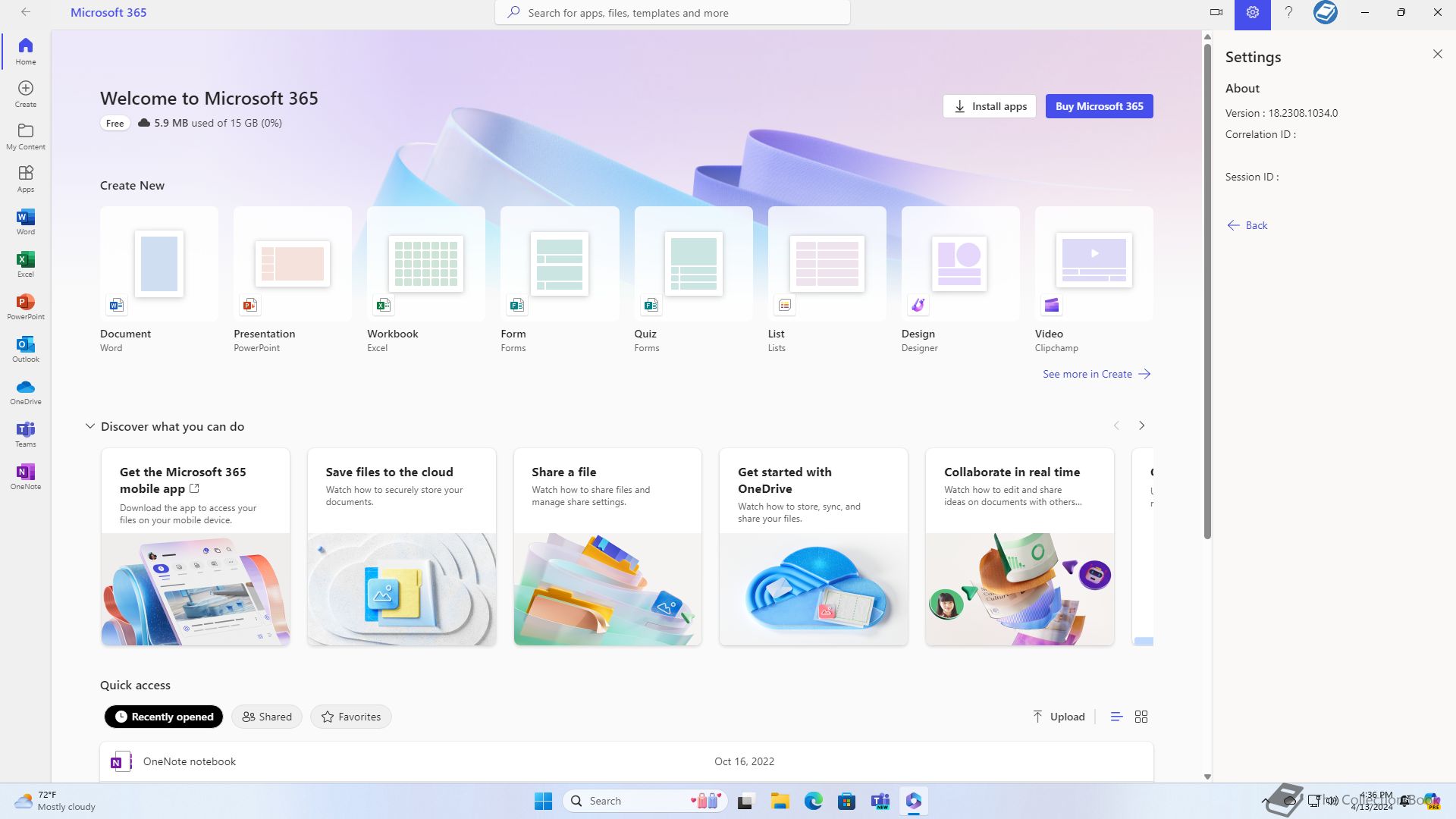Collapse Discover what you can do section
This screenshot has height=819, width=1456.
[89, 426]
